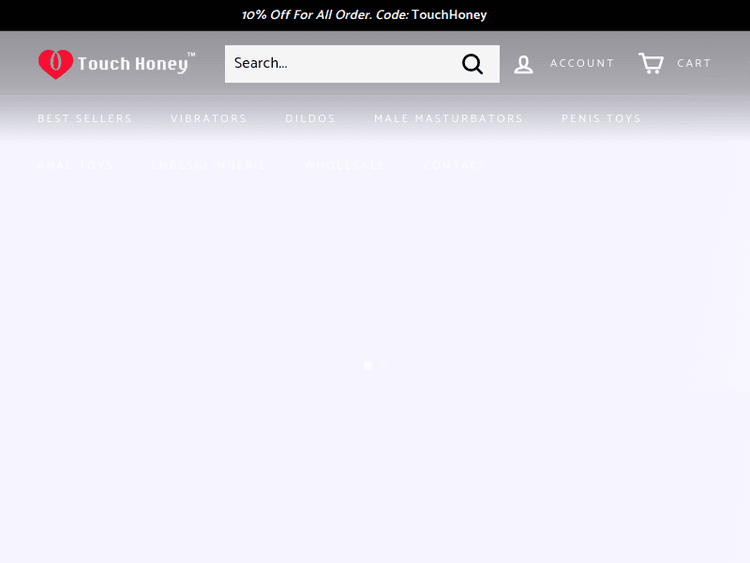750x563 pixels.
Task: Click the magnifying glass search icon
Action: point(472,64)
